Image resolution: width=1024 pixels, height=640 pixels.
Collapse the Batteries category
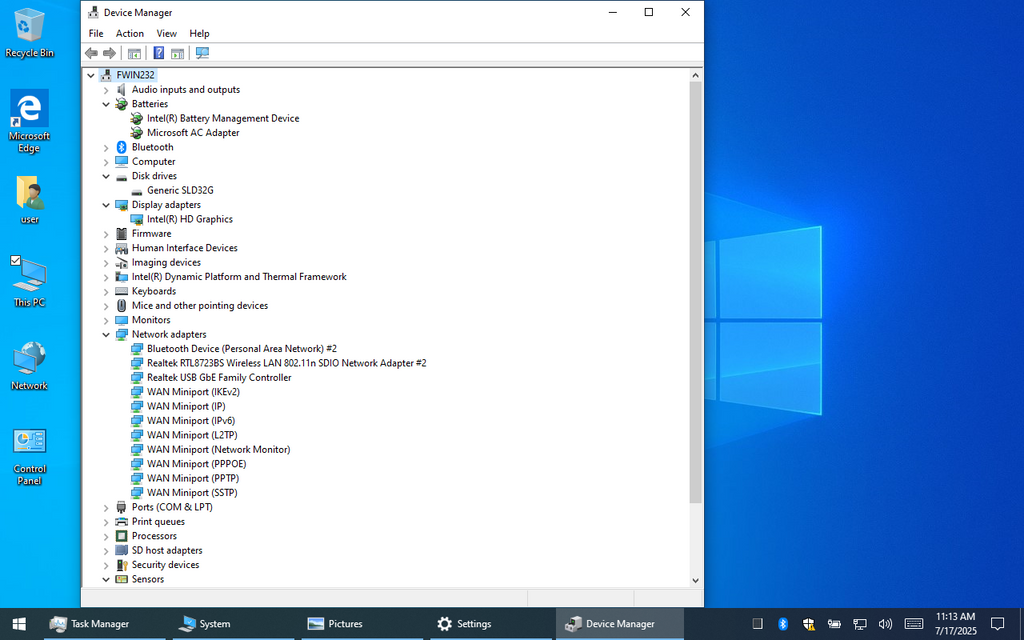[x=106, y=104]
